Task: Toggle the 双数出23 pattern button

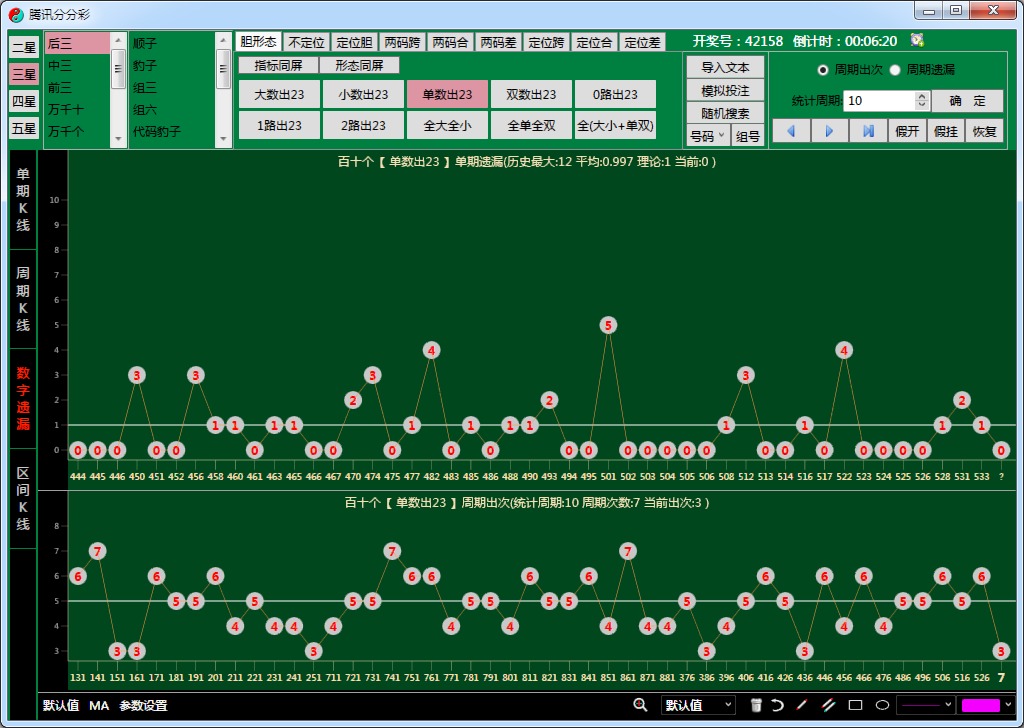Action: point(531,94)
